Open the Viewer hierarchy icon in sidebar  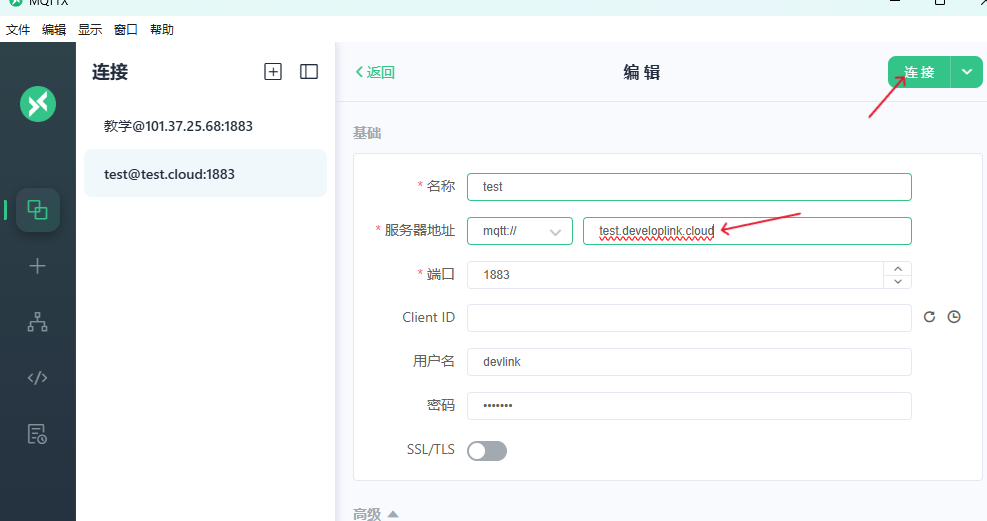point(38,322)
